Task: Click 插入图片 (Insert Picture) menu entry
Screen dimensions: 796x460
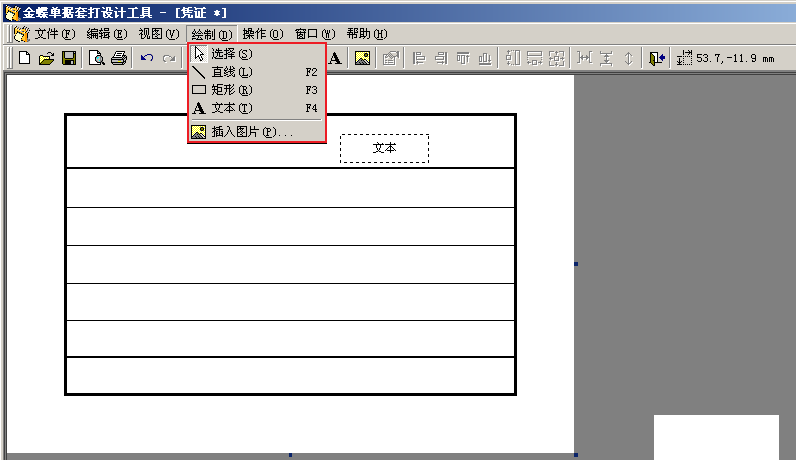Action: 251,132
